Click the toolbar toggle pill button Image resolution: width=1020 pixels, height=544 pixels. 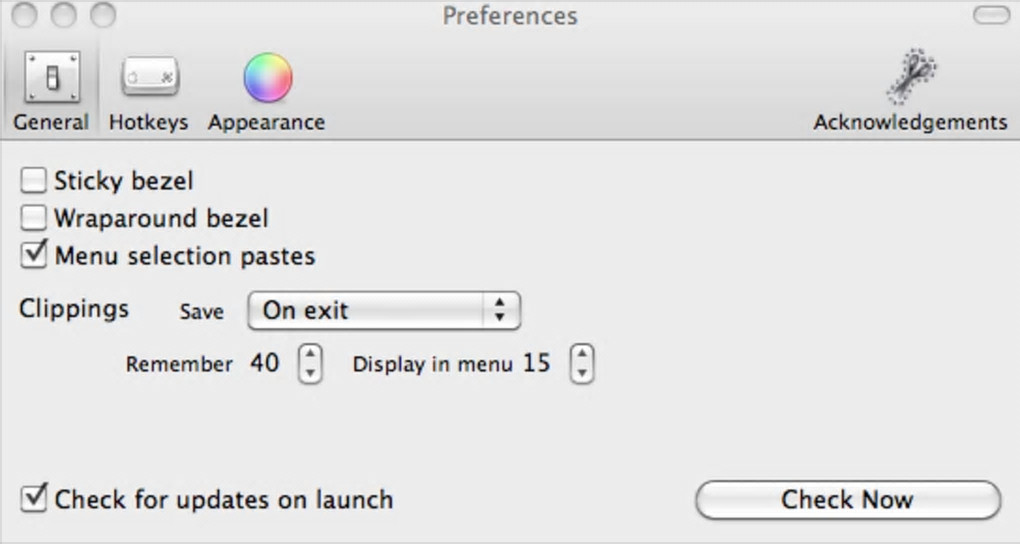990,16
